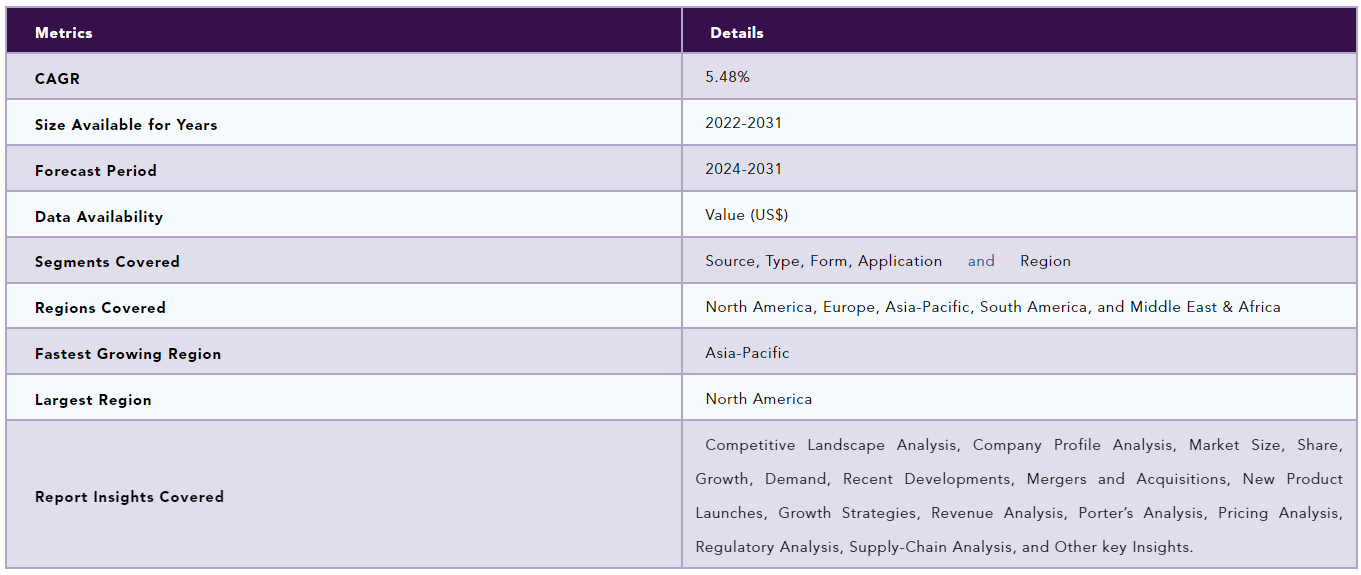The width and height of the screenshot is (1361, 575).
Task: Select the Regions Covered label
Action: click(100, 308)
